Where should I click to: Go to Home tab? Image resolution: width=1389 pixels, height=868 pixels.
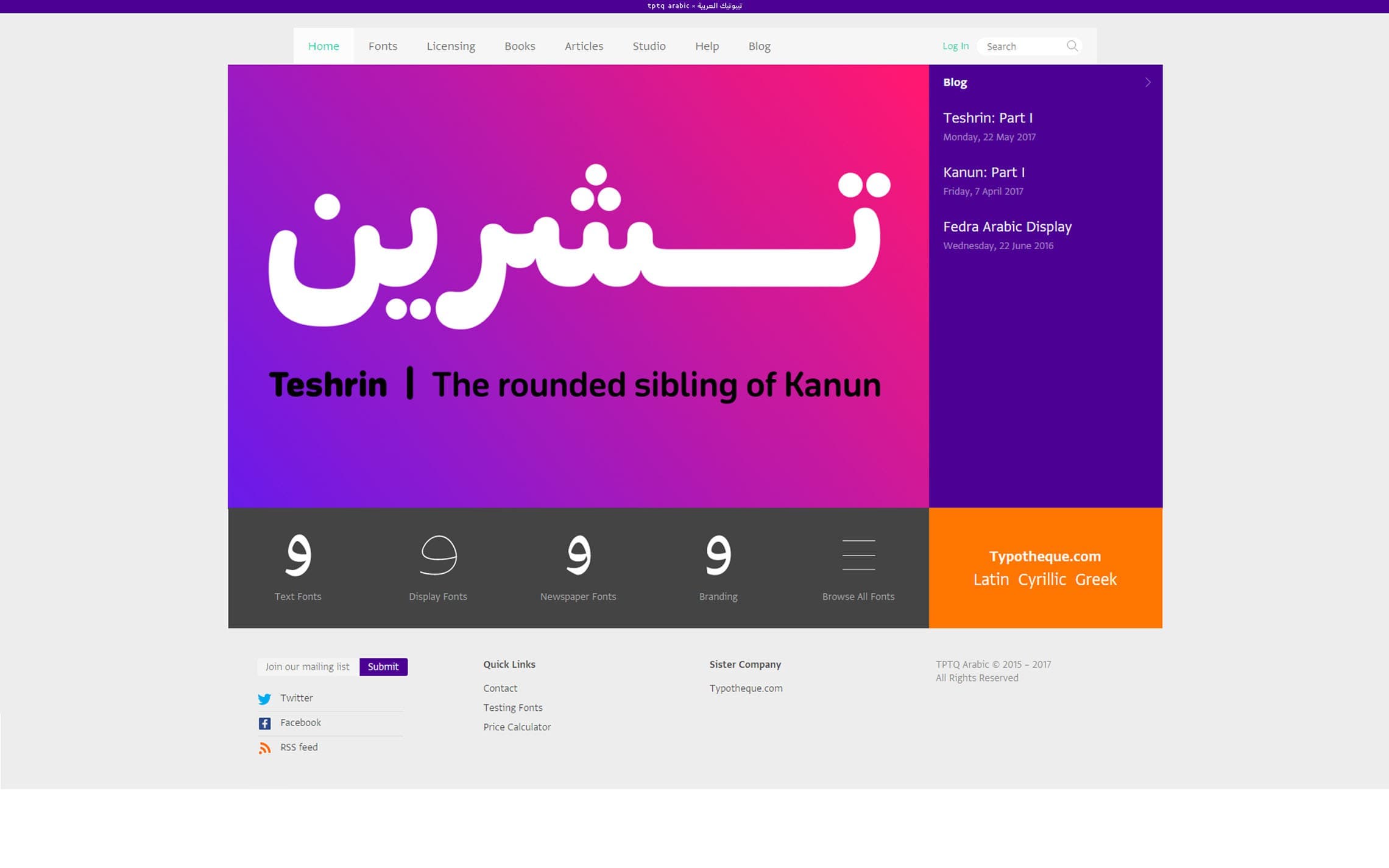[323, 46]
